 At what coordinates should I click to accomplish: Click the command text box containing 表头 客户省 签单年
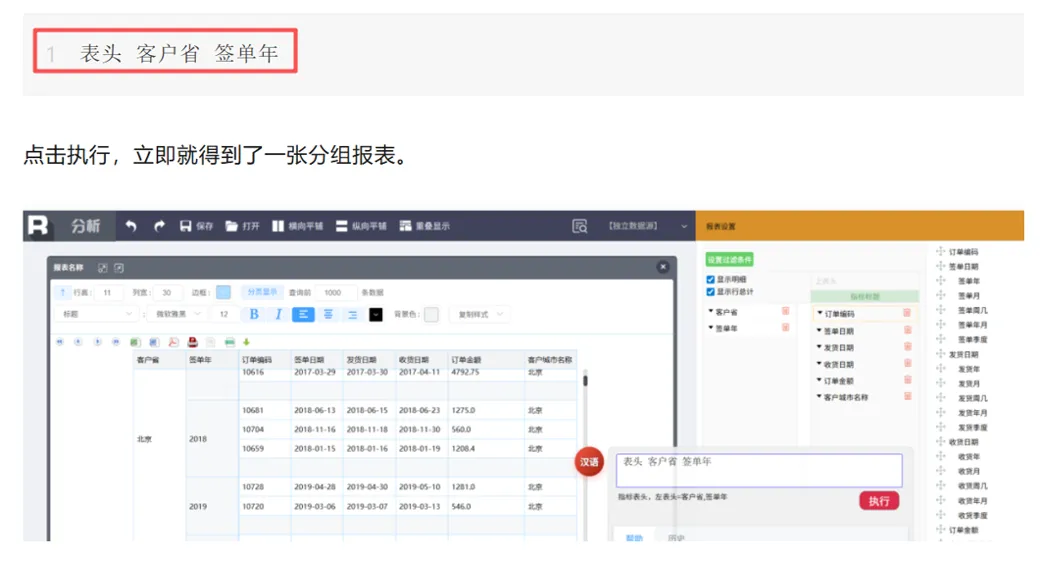click(x=759, y=470)
